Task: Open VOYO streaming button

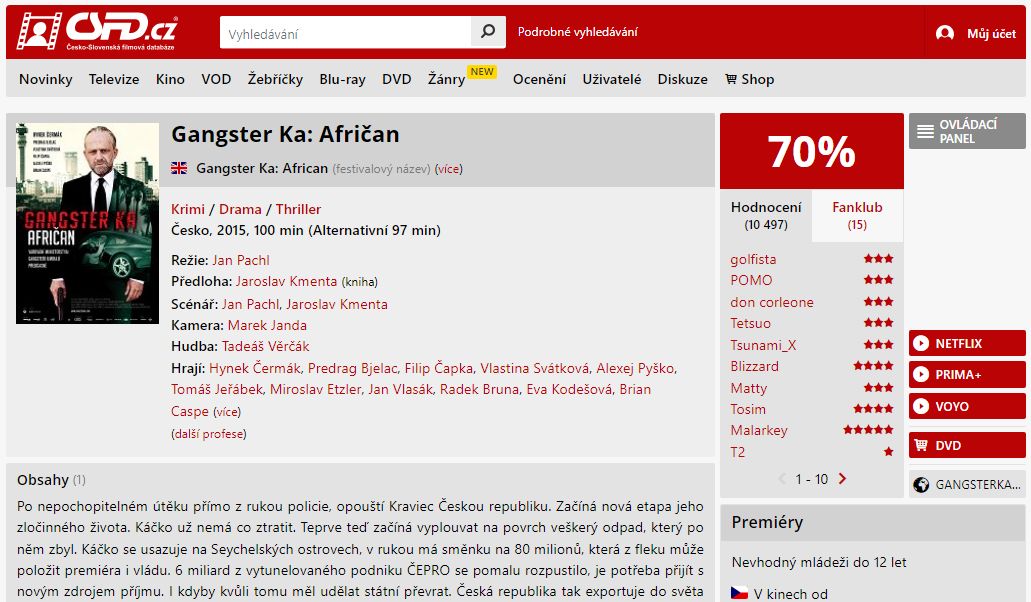Action: click(x=967, y=406)
